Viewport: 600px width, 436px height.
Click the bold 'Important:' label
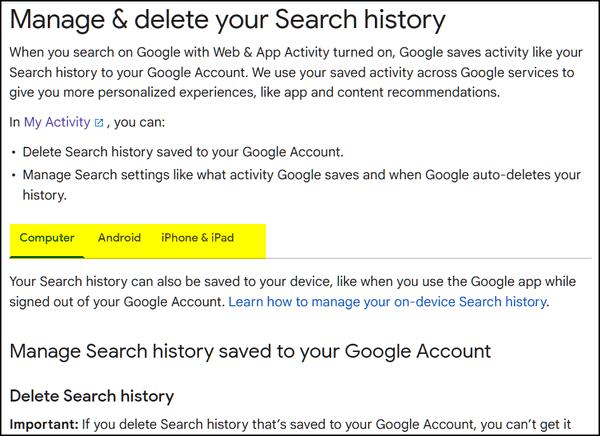click(44, 424)
